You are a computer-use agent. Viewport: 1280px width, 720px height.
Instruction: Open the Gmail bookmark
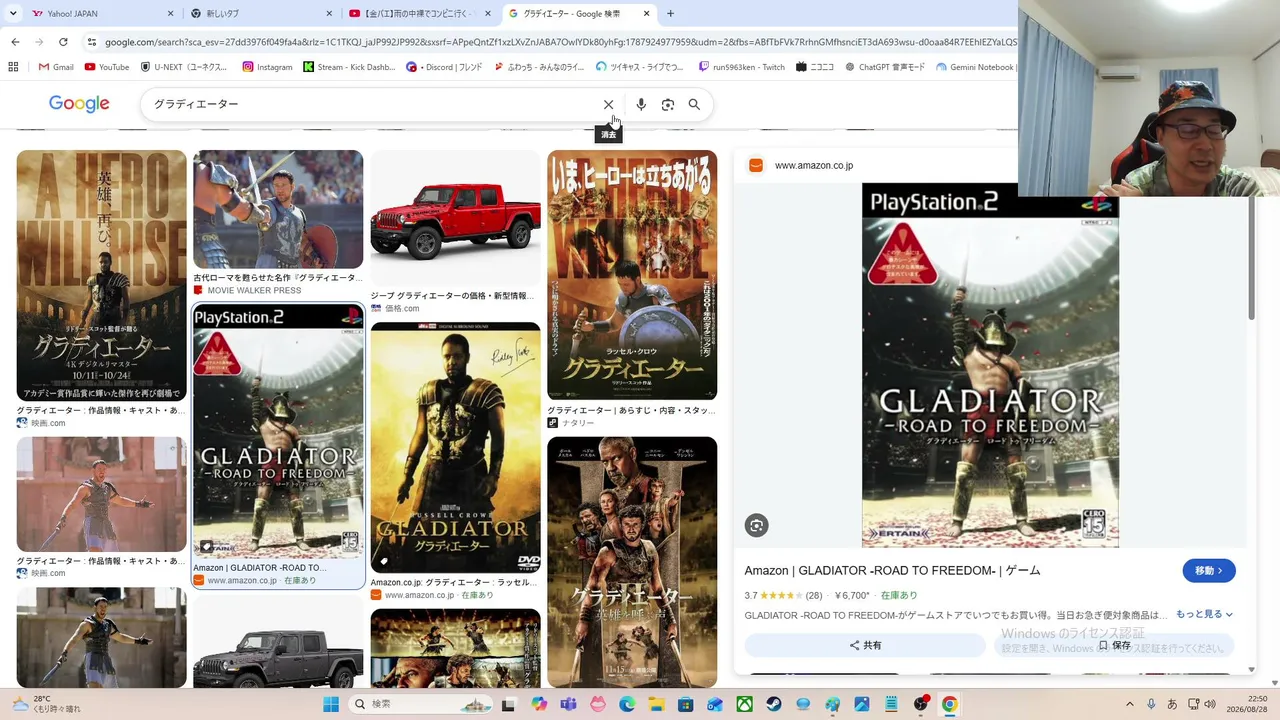point(55,67)
